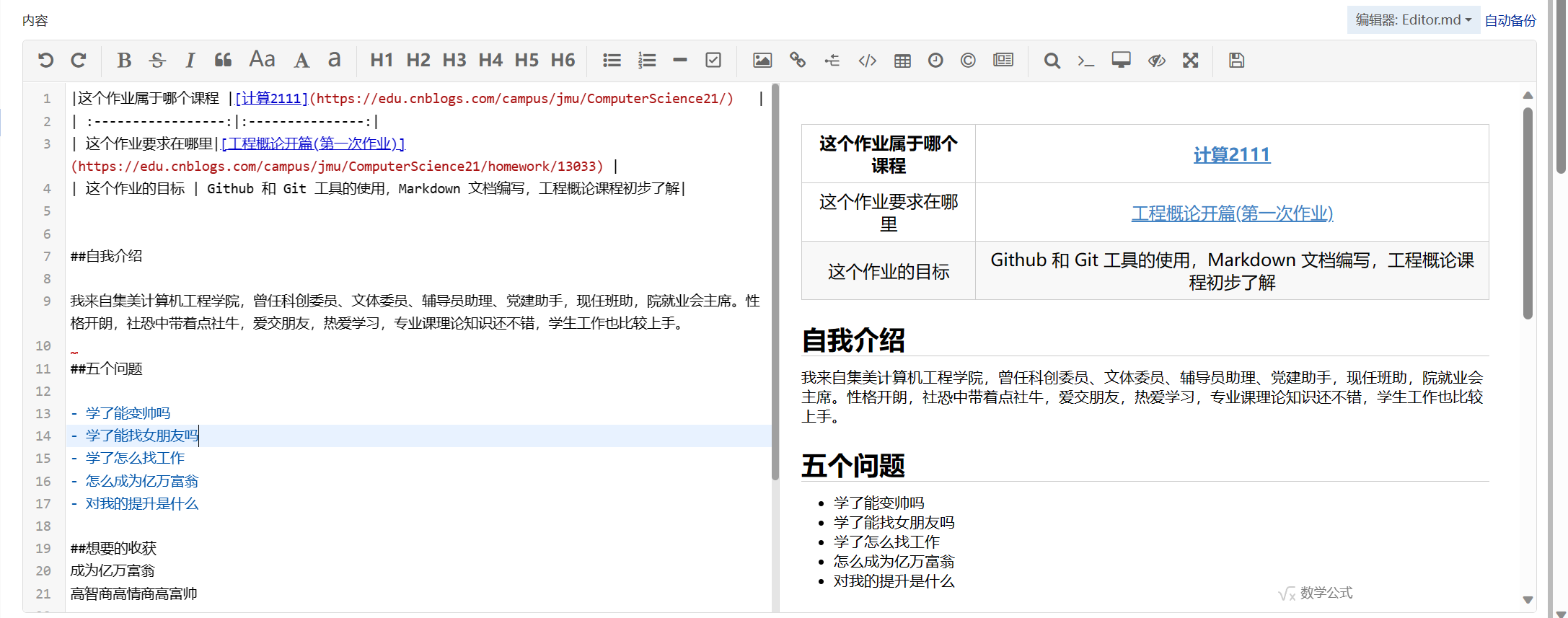Redo the last edit
Screen dimensions: 1568x618
pyautogui.click(x=79, y=61)
